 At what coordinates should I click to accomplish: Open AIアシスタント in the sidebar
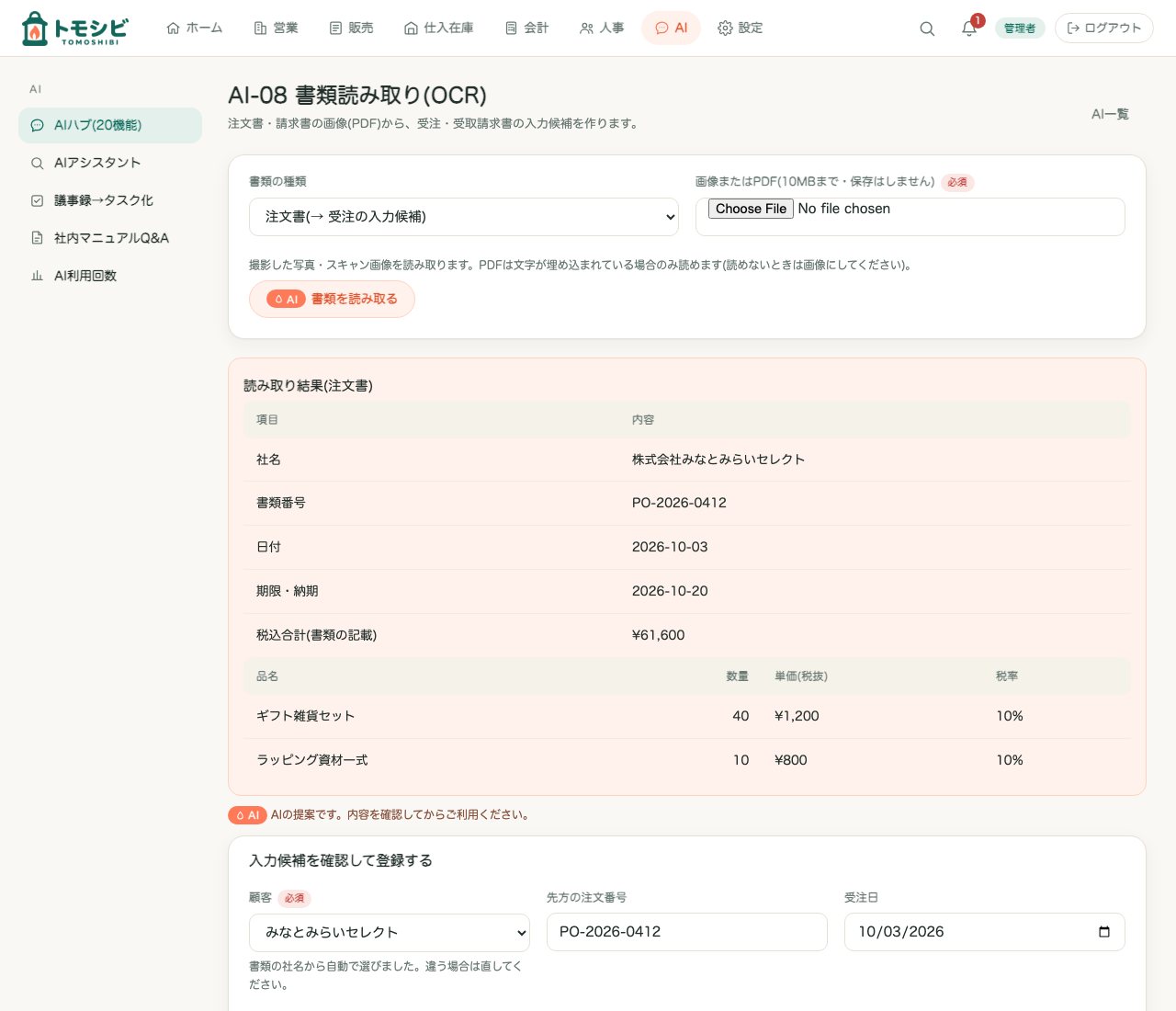(x=110, y=163)
